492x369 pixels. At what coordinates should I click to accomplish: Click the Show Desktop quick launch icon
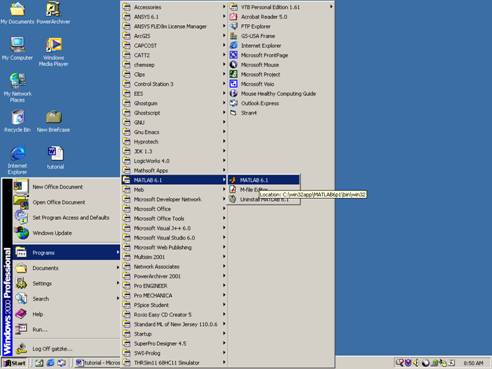coord(39,363)
